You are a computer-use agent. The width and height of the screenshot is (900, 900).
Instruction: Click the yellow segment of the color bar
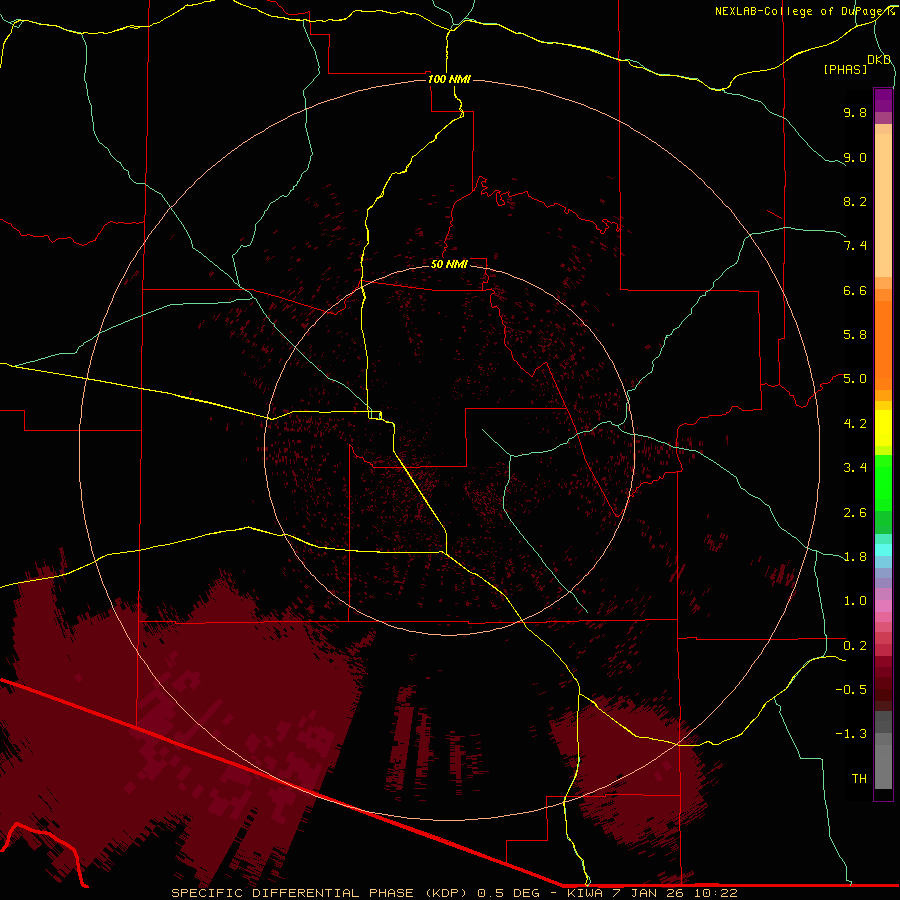click(883, 428)
